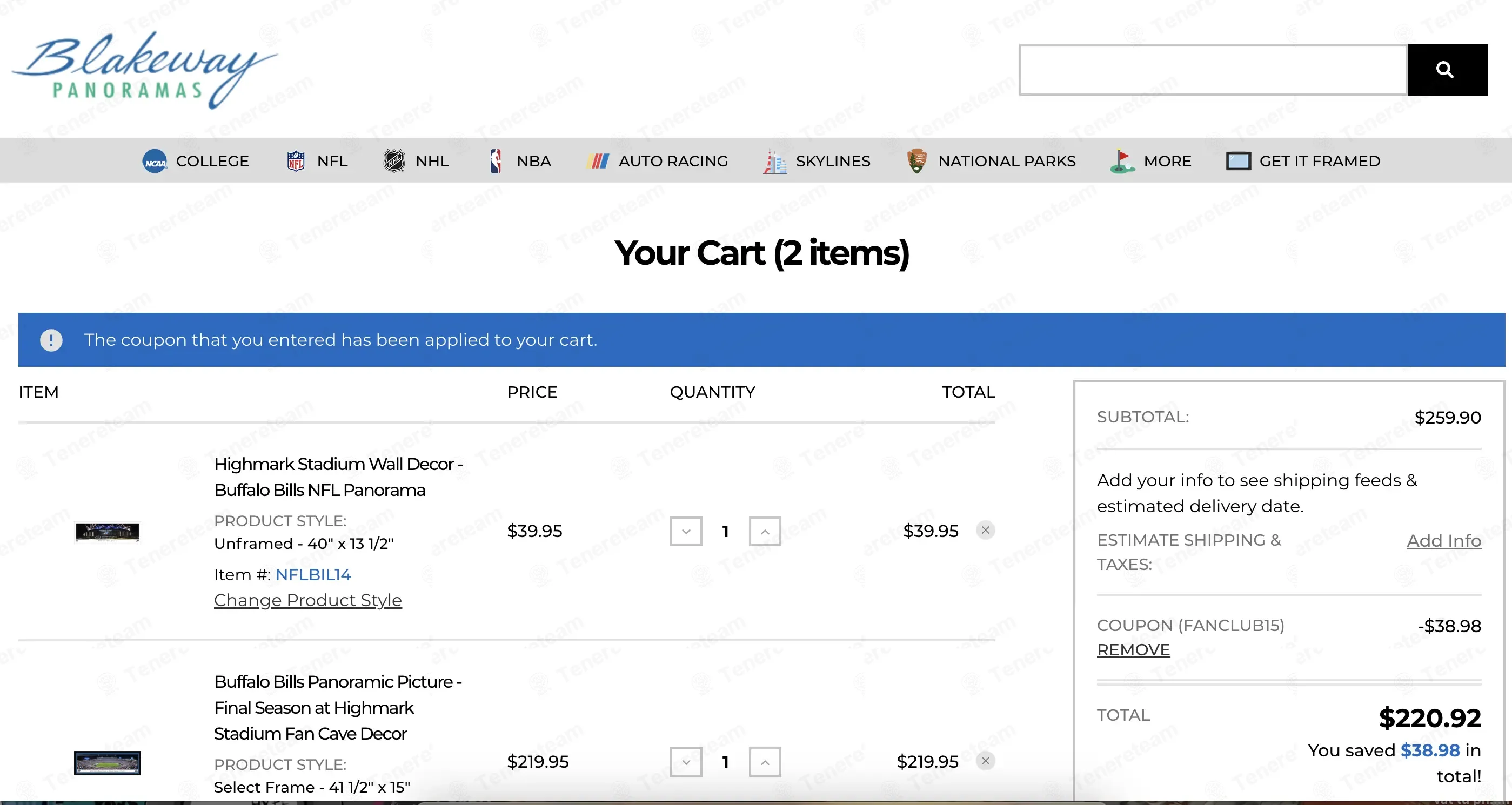Click the subtotal amount $259.90

pyautogui.click(x=1448, y=418)
